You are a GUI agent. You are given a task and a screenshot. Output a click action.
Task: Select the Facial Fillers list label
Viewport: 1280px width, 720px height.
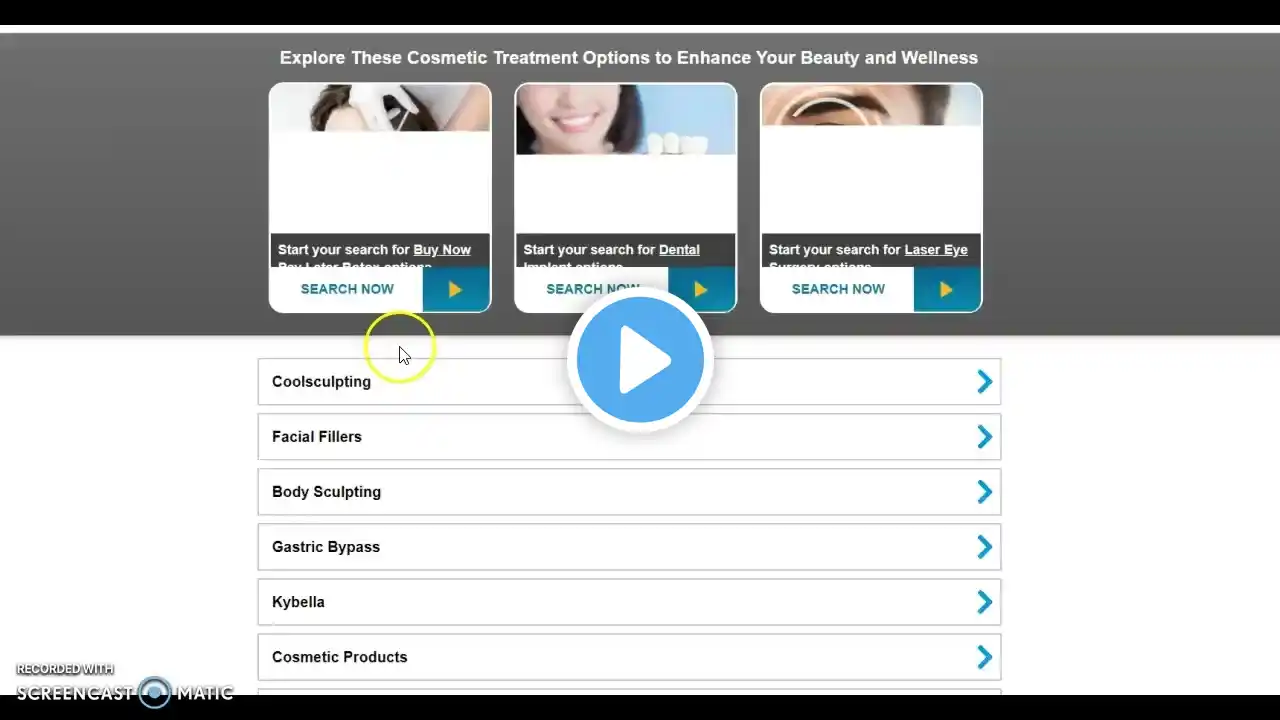[317, 437]
